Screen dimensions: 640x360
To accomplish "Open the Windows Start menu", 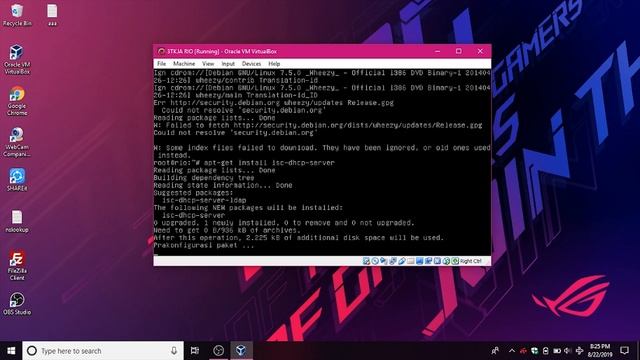I will click(11, 351).
